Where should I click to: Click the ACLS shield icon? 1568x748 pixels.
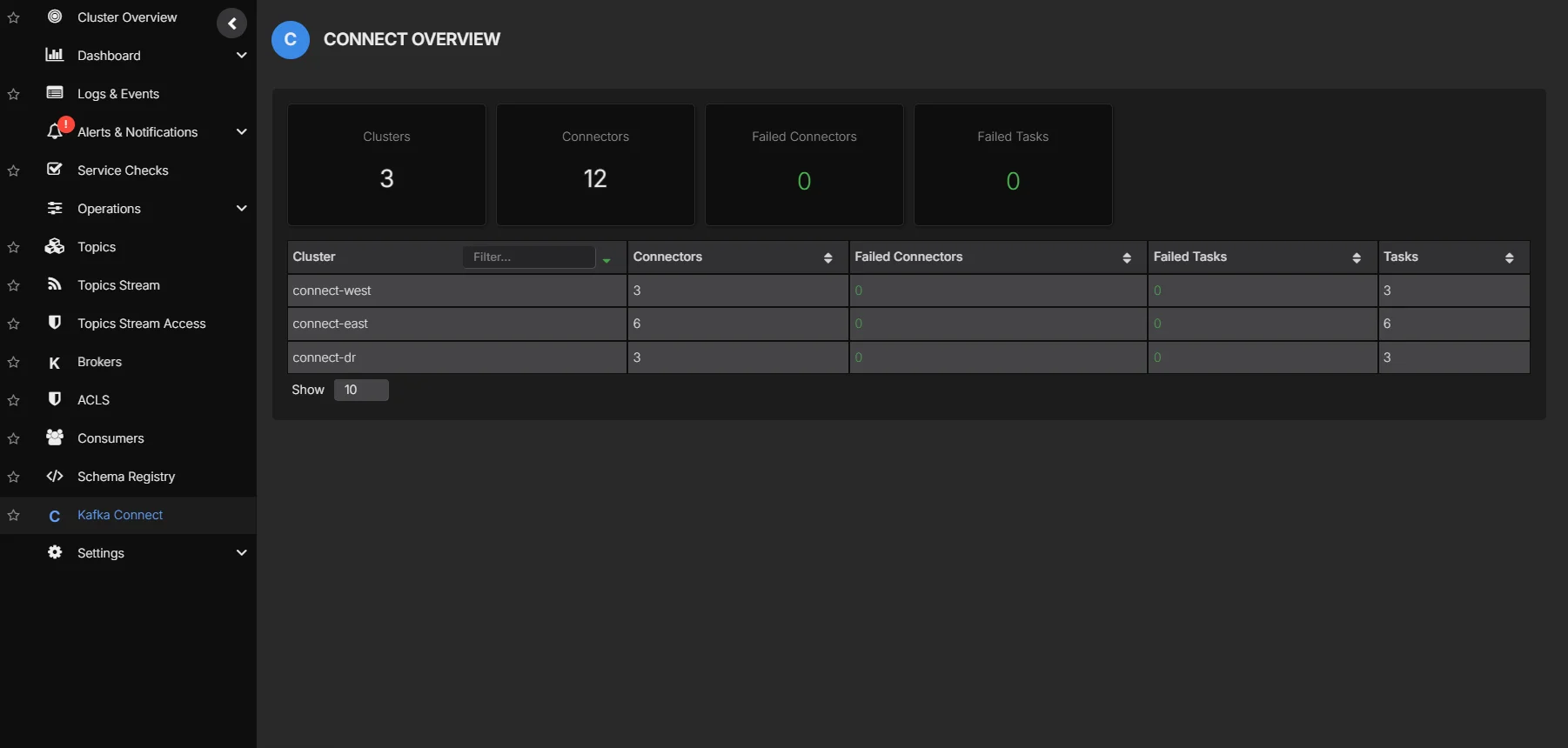[54, 400]
